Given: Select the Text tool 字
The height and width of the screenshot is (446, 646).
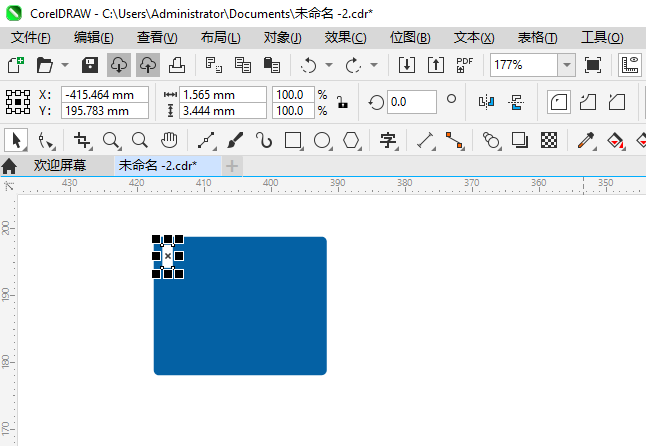Looking at the screenshot, I should [x=388, y=140].
